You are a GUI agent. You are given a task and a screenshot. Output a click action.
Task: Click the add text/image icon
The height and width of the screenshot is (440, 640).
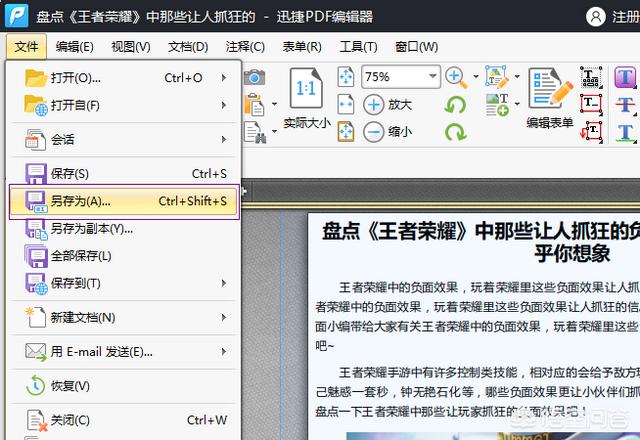tap(497, 105)
